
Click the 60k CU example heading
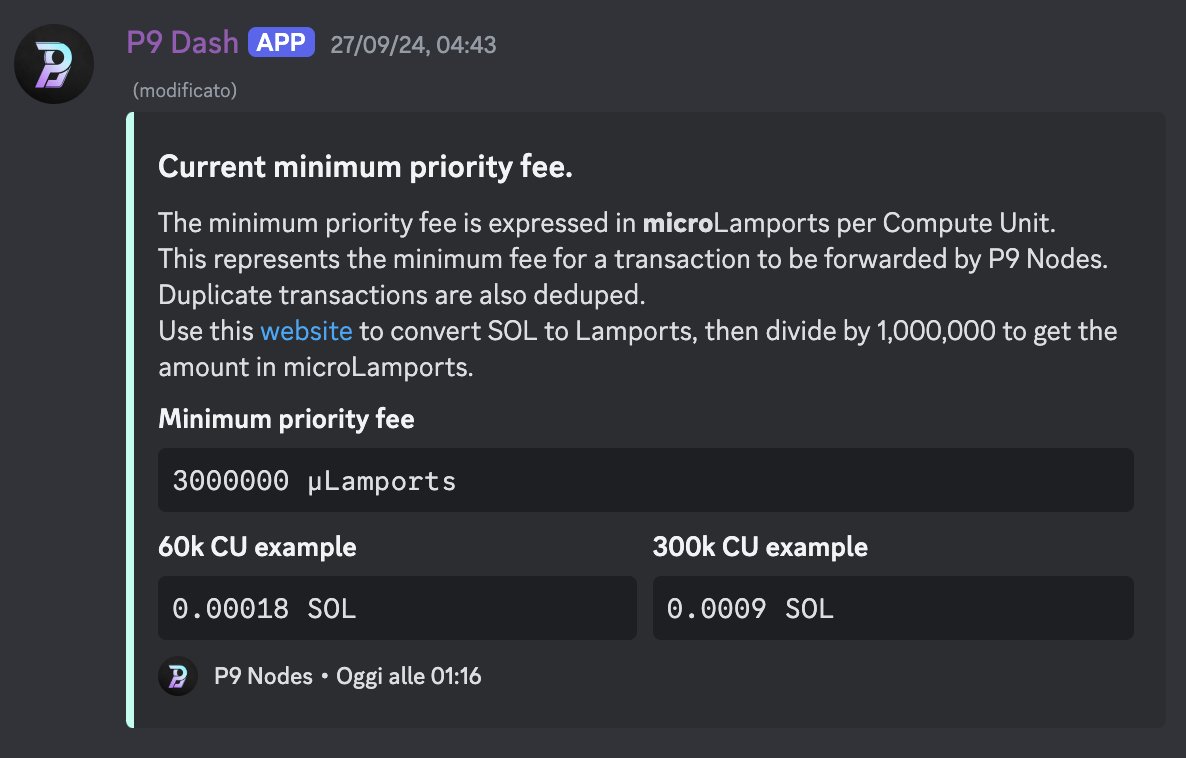(x=257, y=547)
